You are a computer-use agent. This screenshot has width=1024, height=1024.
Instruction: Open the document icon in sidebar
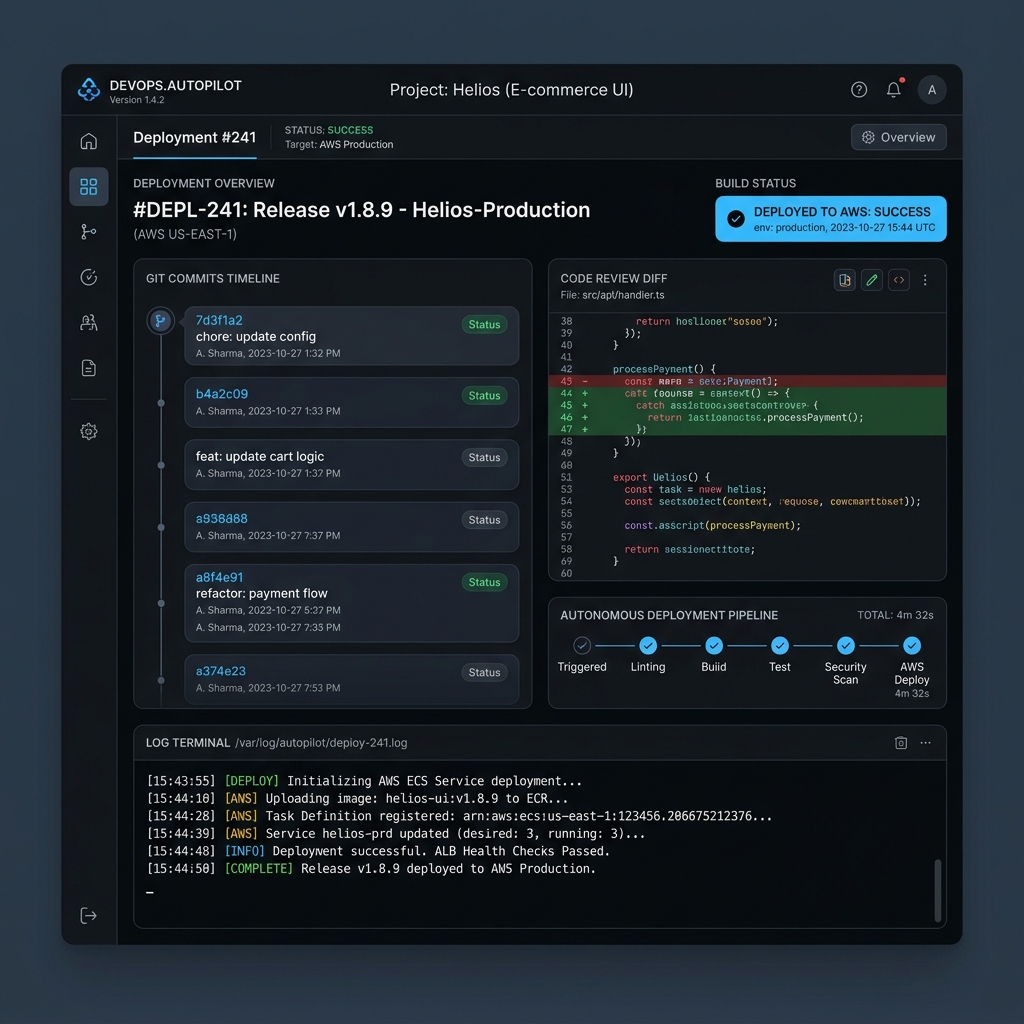point(89,368)
